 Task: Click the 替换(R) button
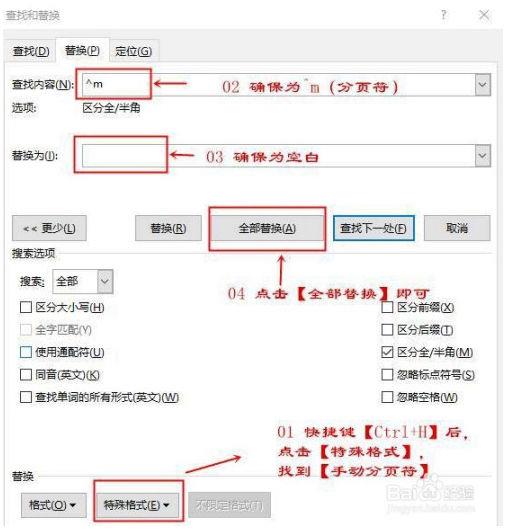[x=168, y=228]
